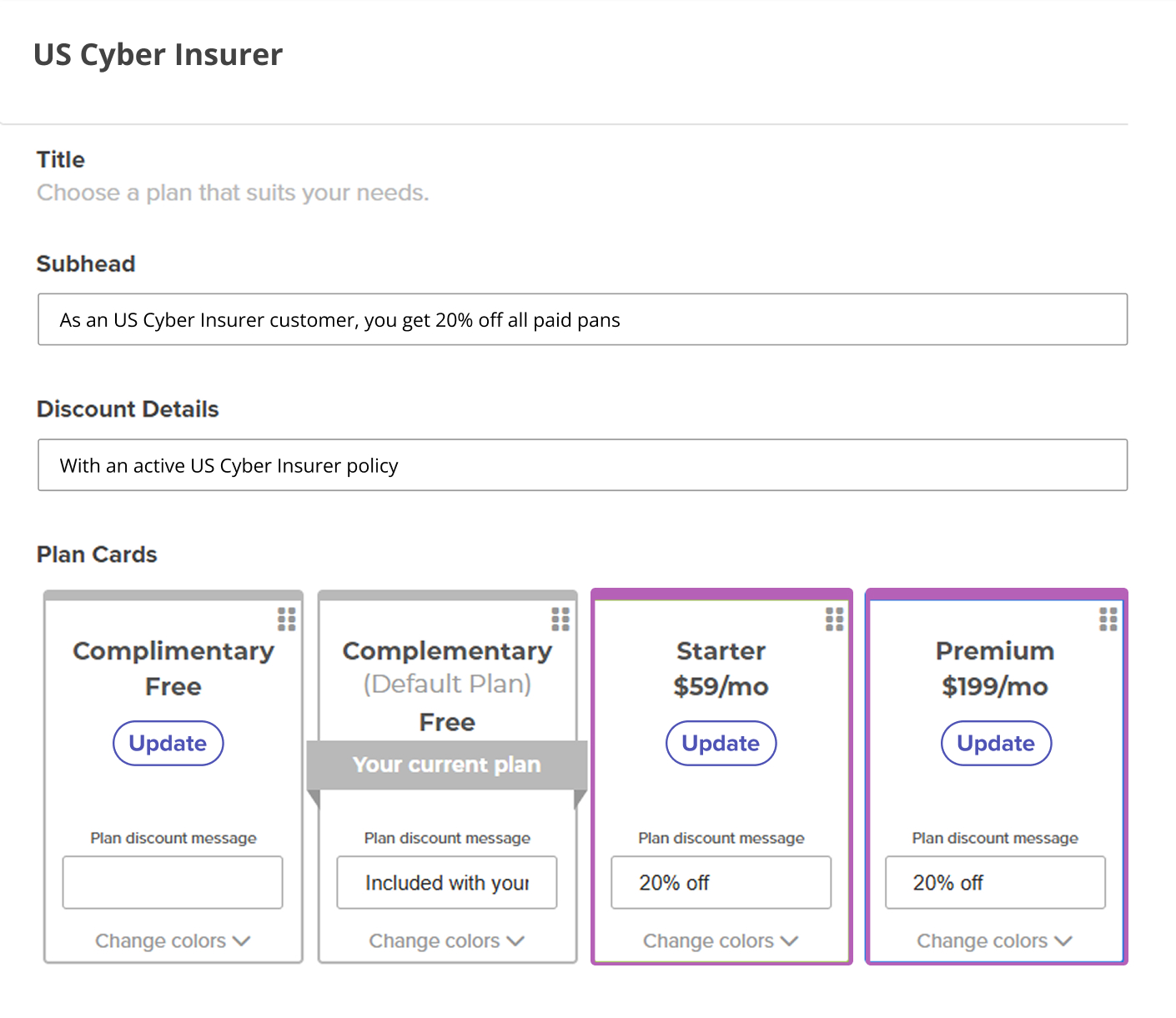Viewport: 1176px width, 1018px height.
Task: Click Update on the Premium $199/mo plan
Action: 995,743
